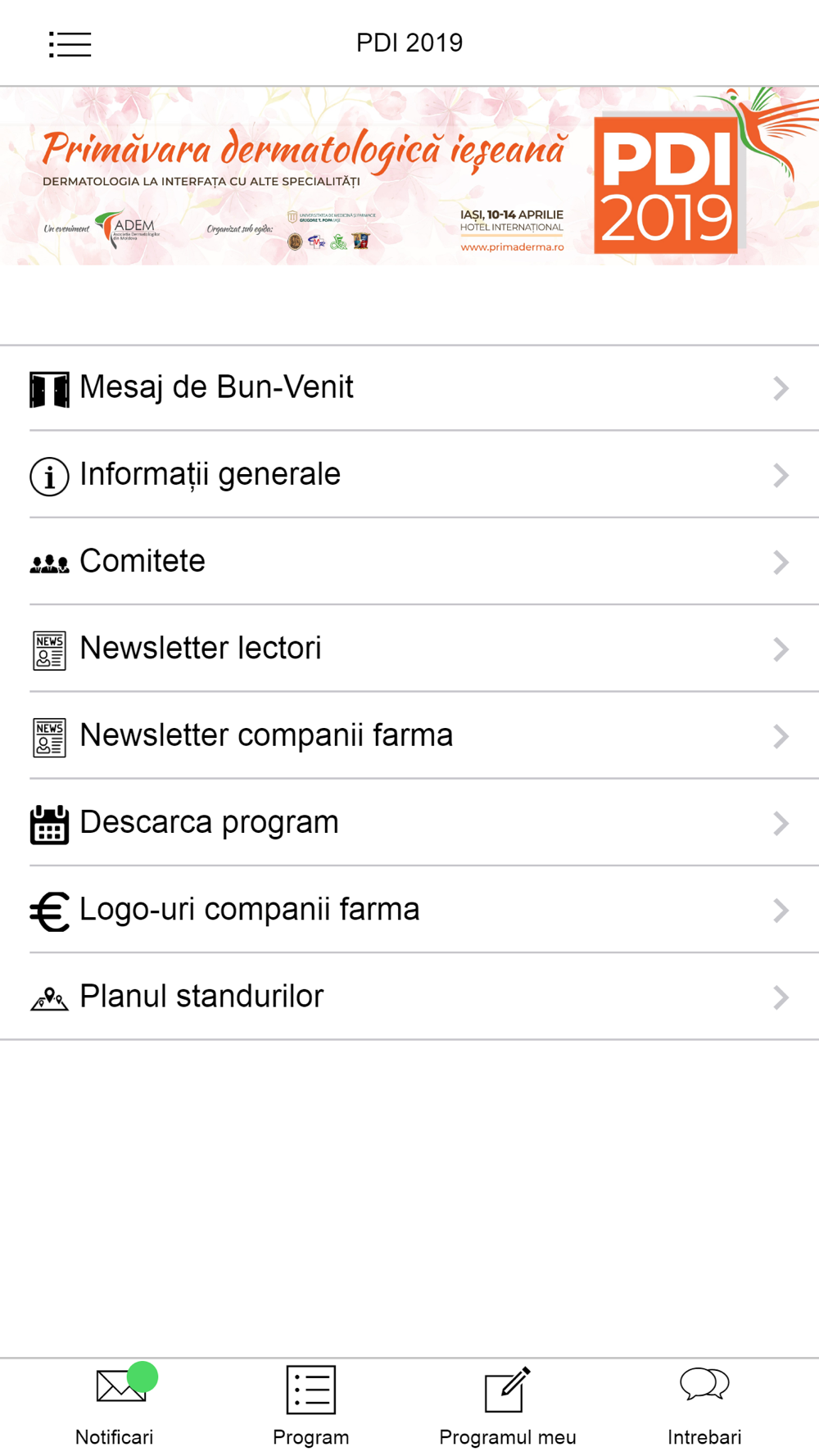Image resolution: width=819 pixels, height=1456 pixels.
Task: Expand the Informații generale chevron arrow
Action: [x=781, y=475]
